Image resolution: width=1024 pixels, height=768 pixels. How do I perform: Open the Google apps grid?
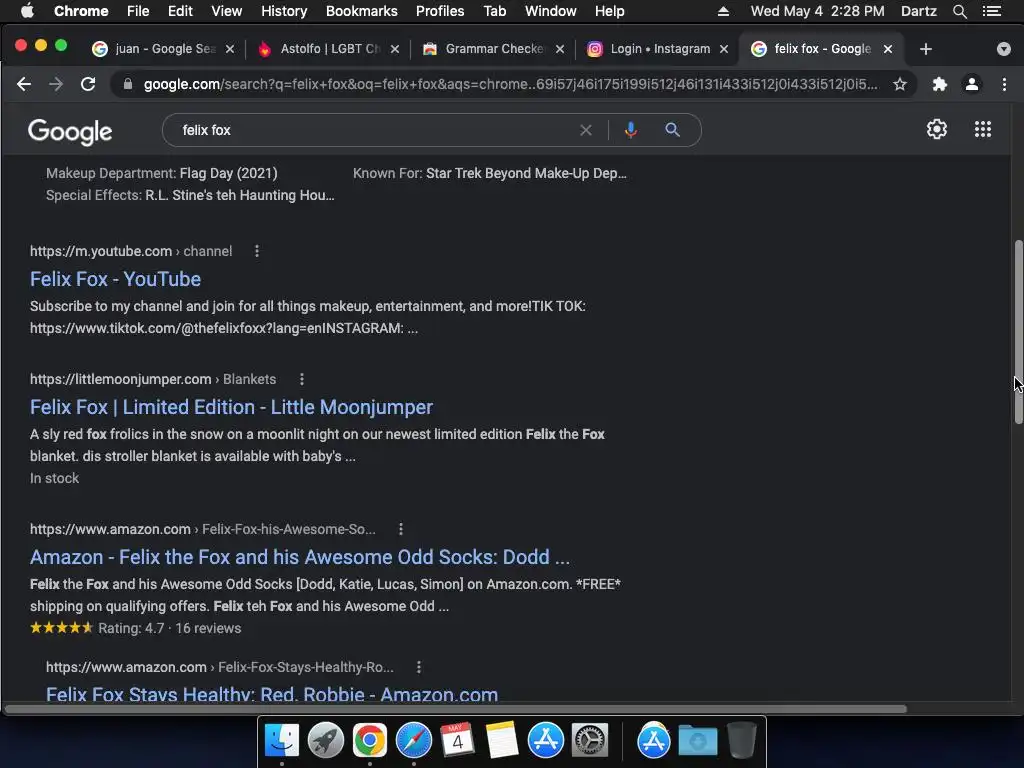[983, 129]
